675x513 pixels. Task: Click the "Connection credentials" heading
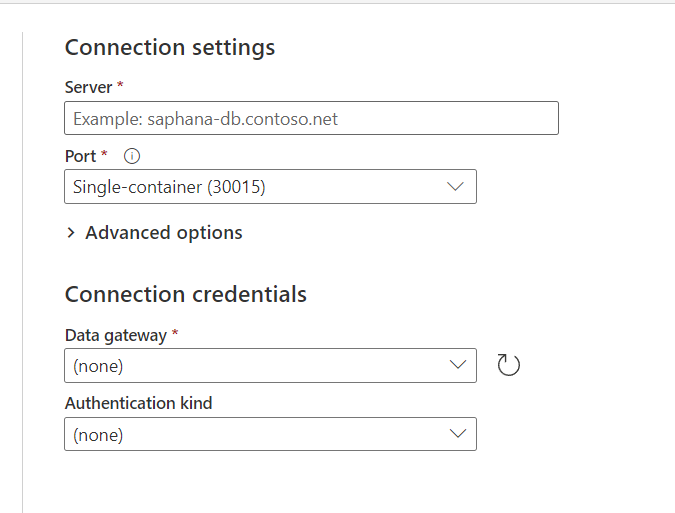coord(185,294)
